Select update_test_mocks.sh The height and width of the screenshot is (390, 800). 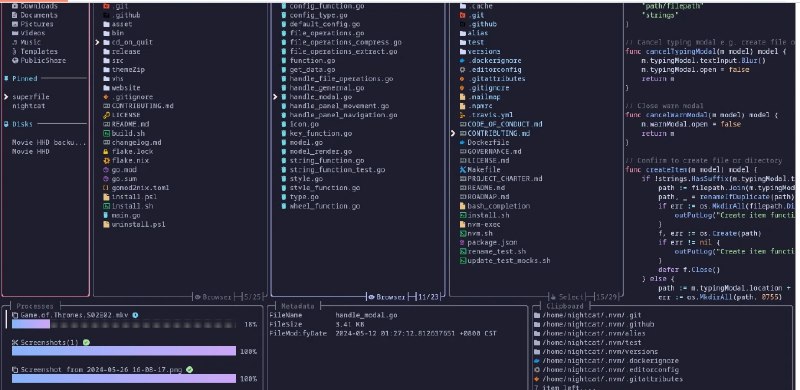point(509,261)
